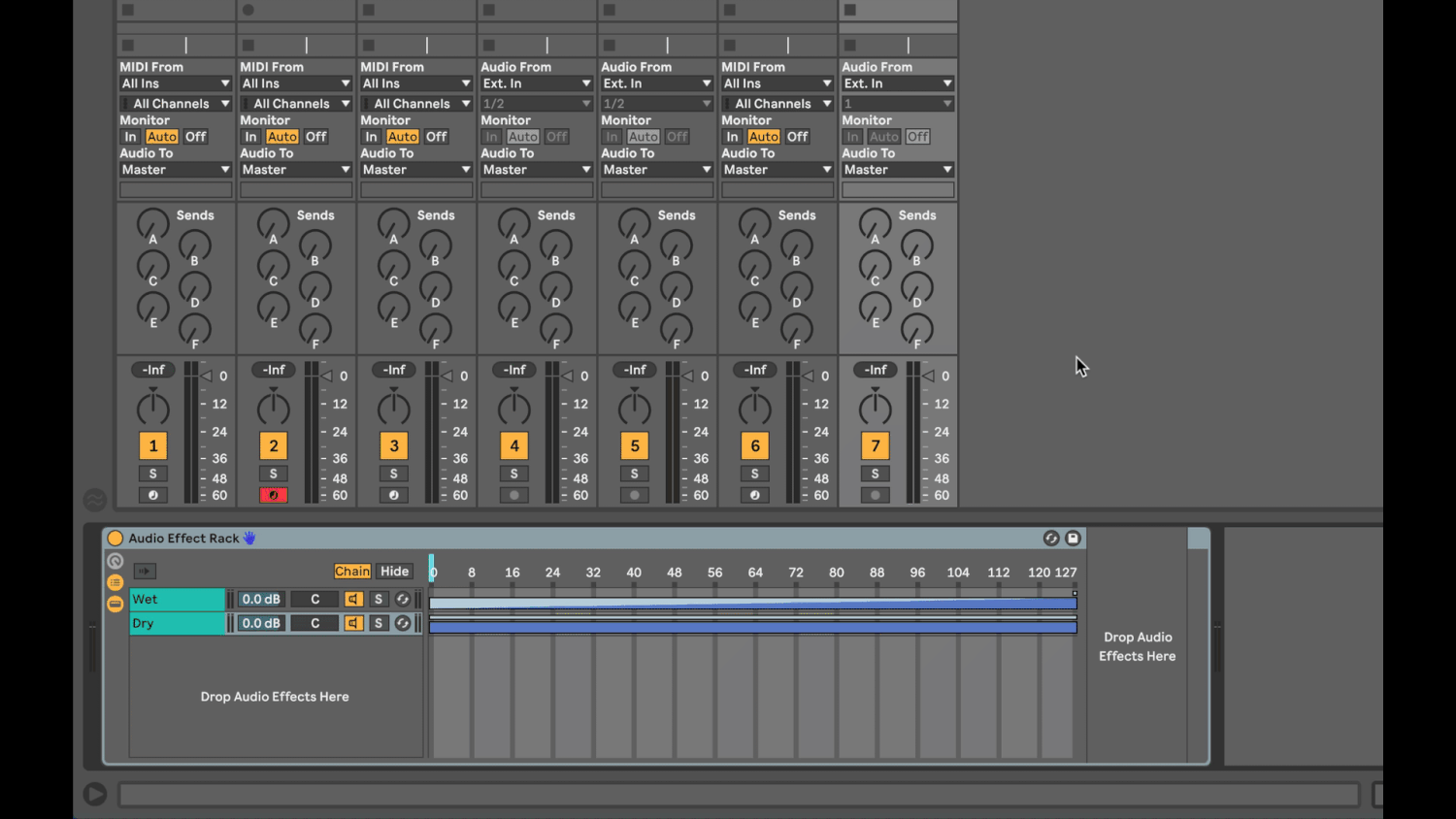Click the Wet chain's 0.0 dB volume field
This screenshot has height=819, width=1456.
(x=260, y=599)
